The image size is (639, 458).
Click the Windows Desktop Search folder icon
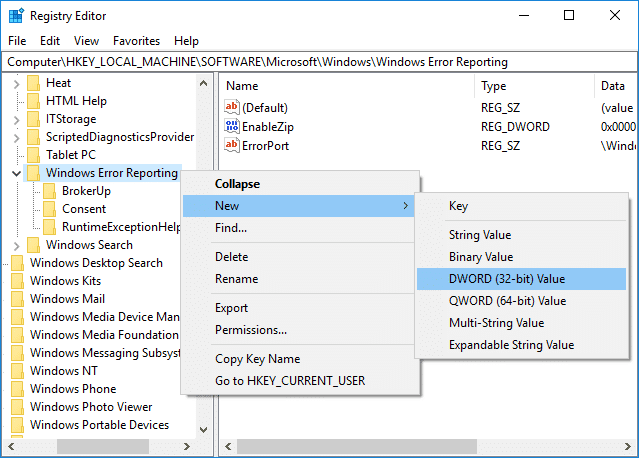18,263
